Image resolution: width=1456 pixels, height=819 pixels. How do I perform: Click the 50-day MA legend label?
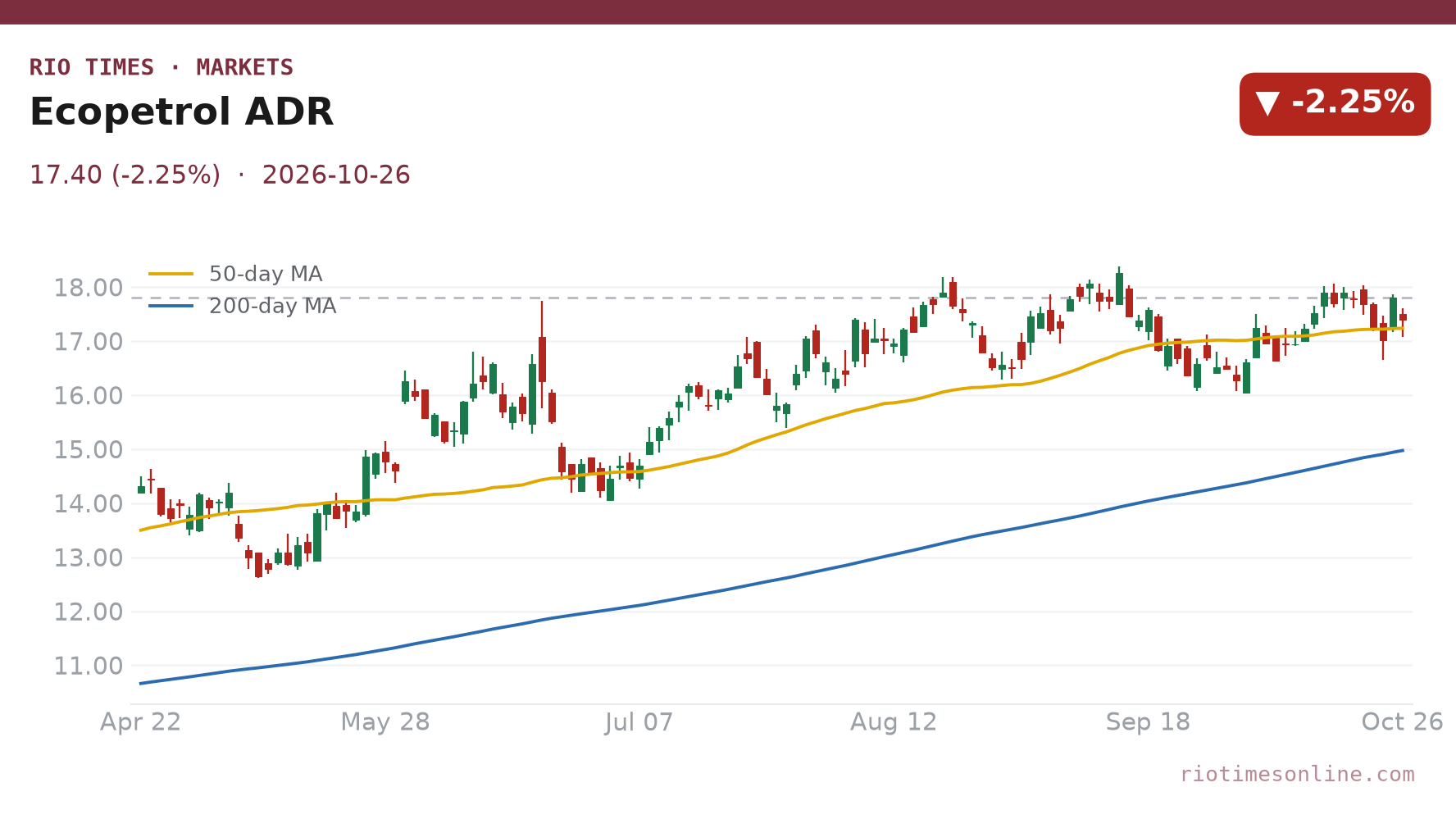click(266, 274)
